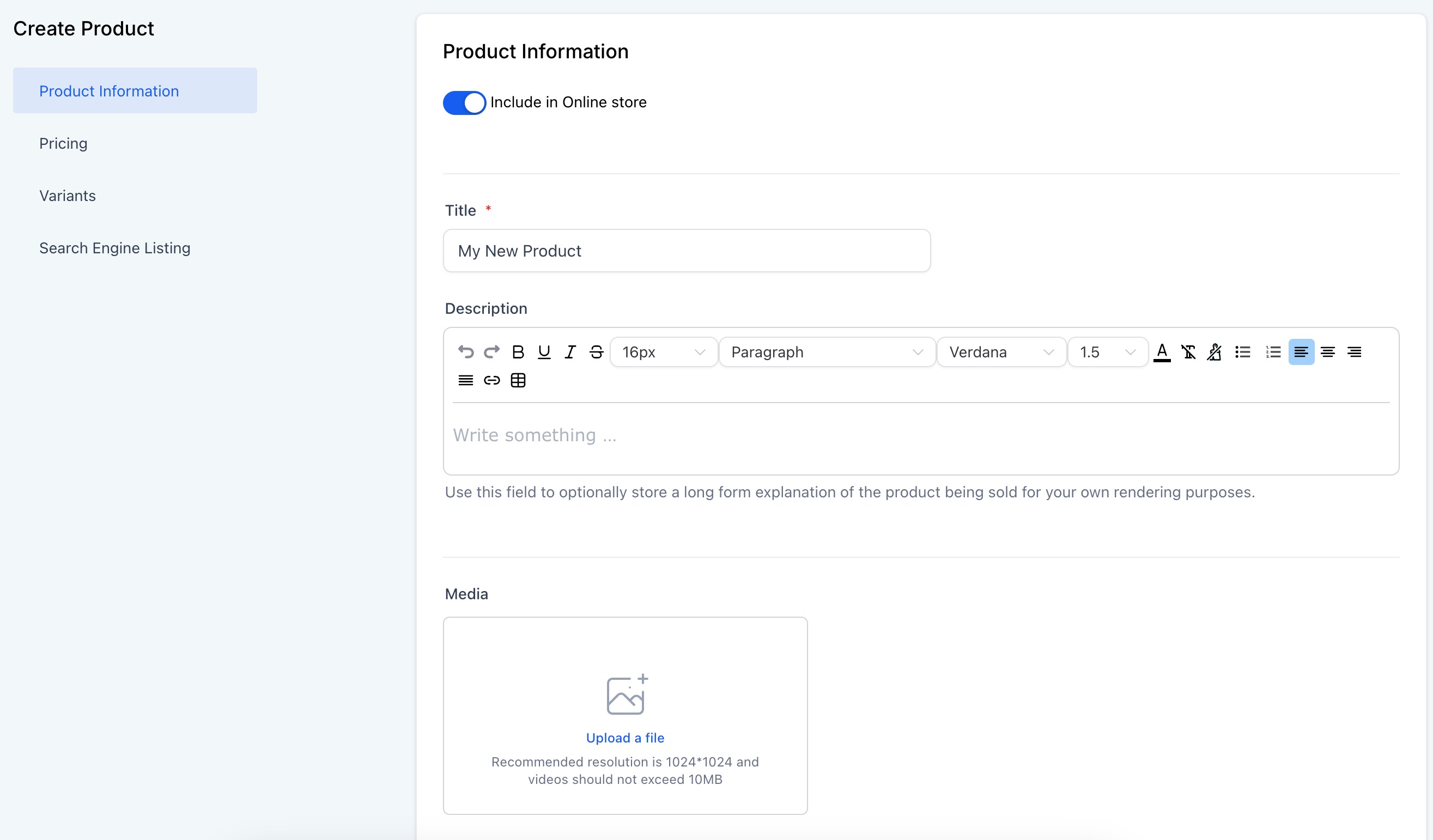Image resolution: width=1433 pixels, height=840 pixels.
Task: Center align the description text
Action: pyautogui.click(x=1327, y=352)
